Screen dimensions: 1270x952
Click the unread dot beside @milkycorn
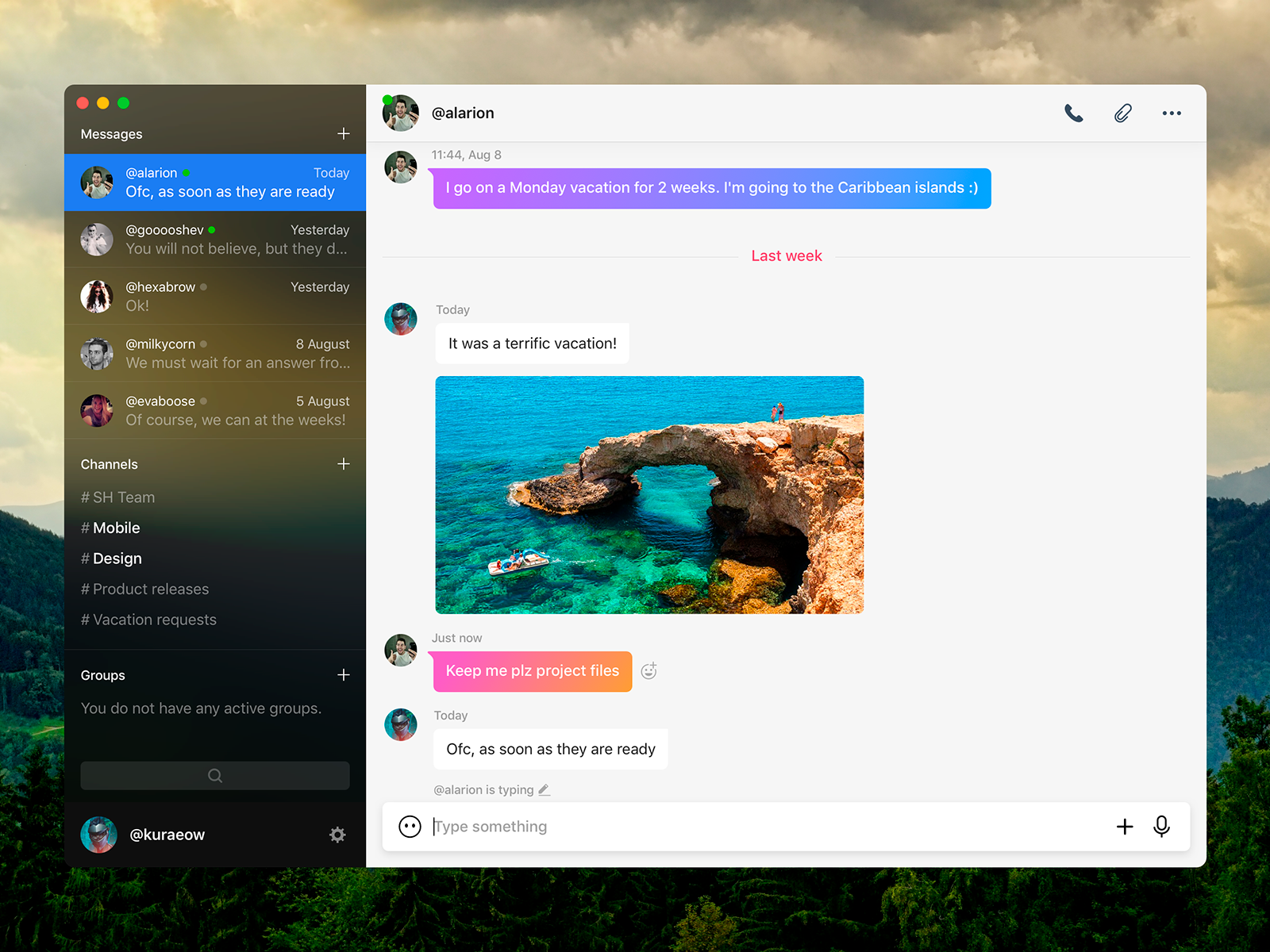[203, 344]
